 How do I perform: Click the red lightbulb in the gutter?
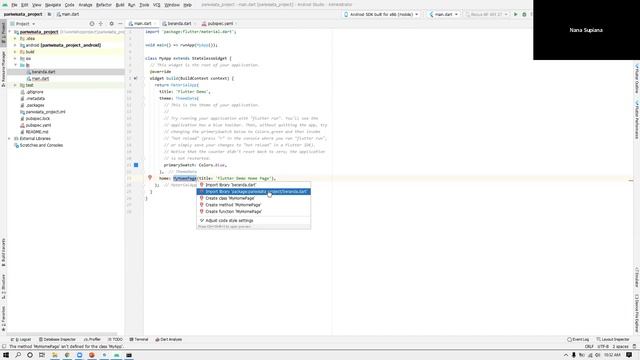click(x=150, y=178)
